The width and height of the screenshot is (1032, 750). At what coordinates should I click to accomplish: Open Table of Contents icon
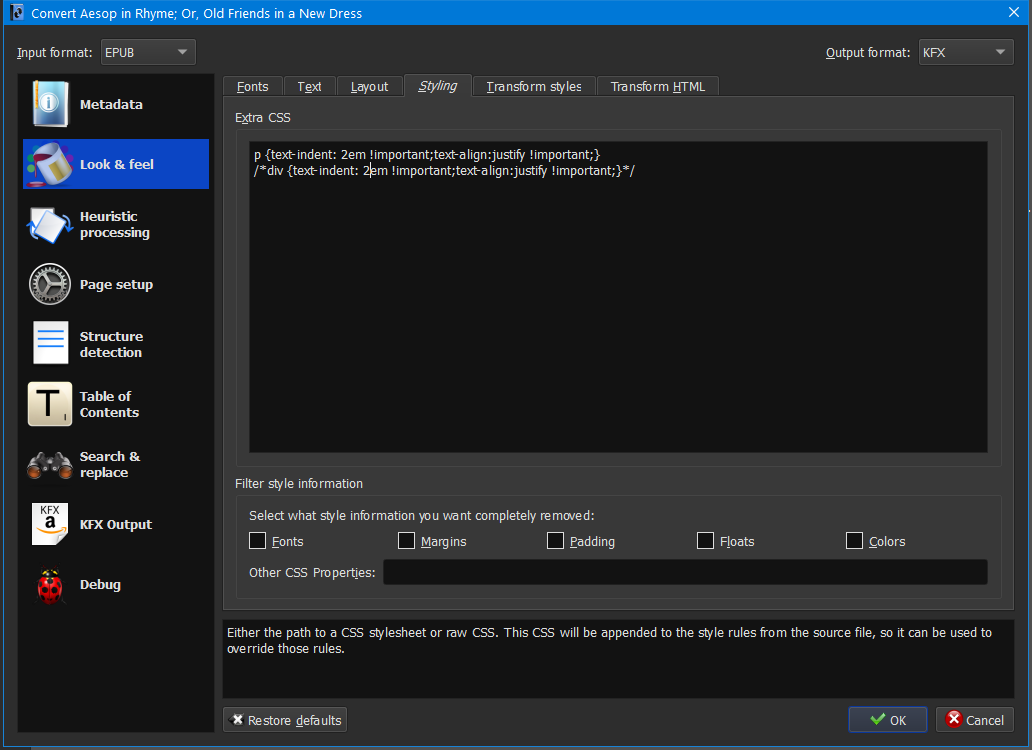pyautogui.click(x=50, y=405)
